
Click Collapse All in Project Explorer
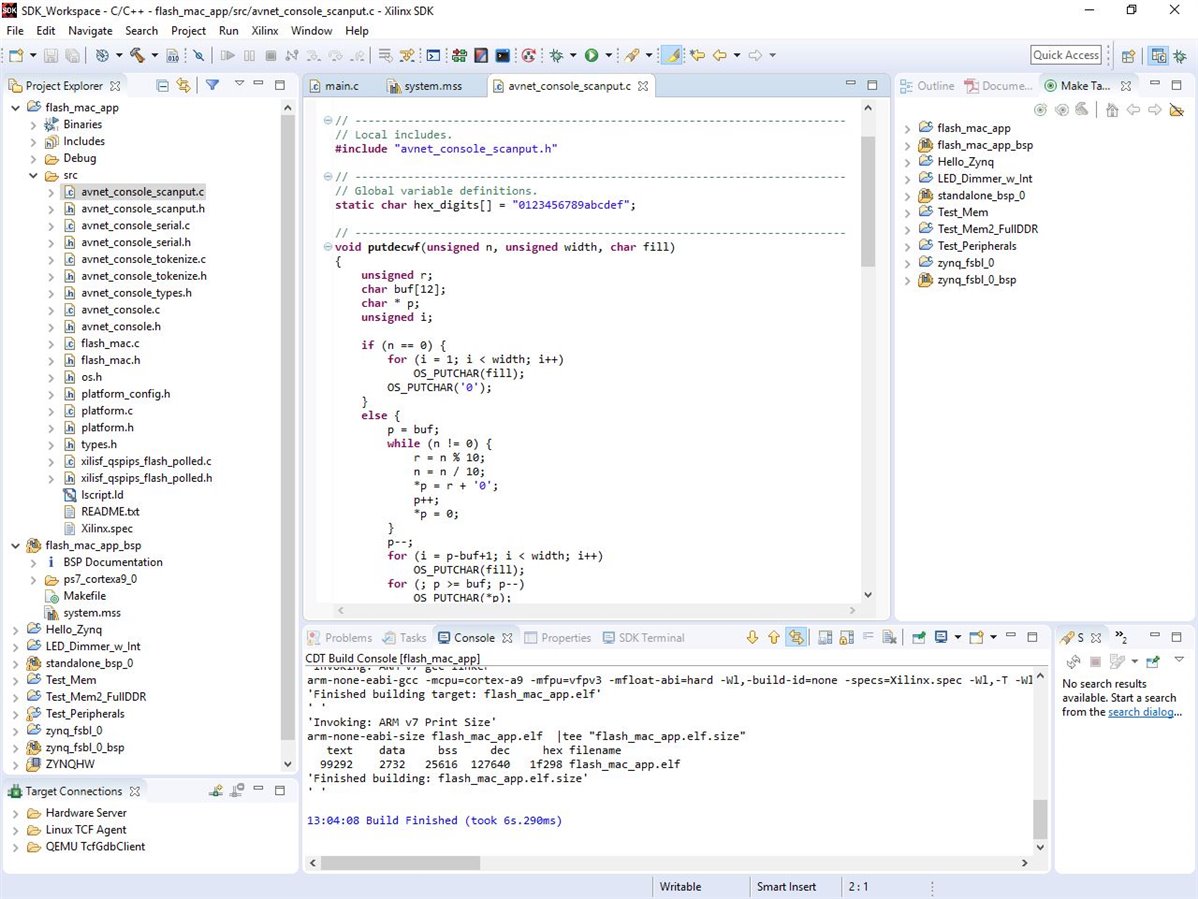click(x=163, y=86)
